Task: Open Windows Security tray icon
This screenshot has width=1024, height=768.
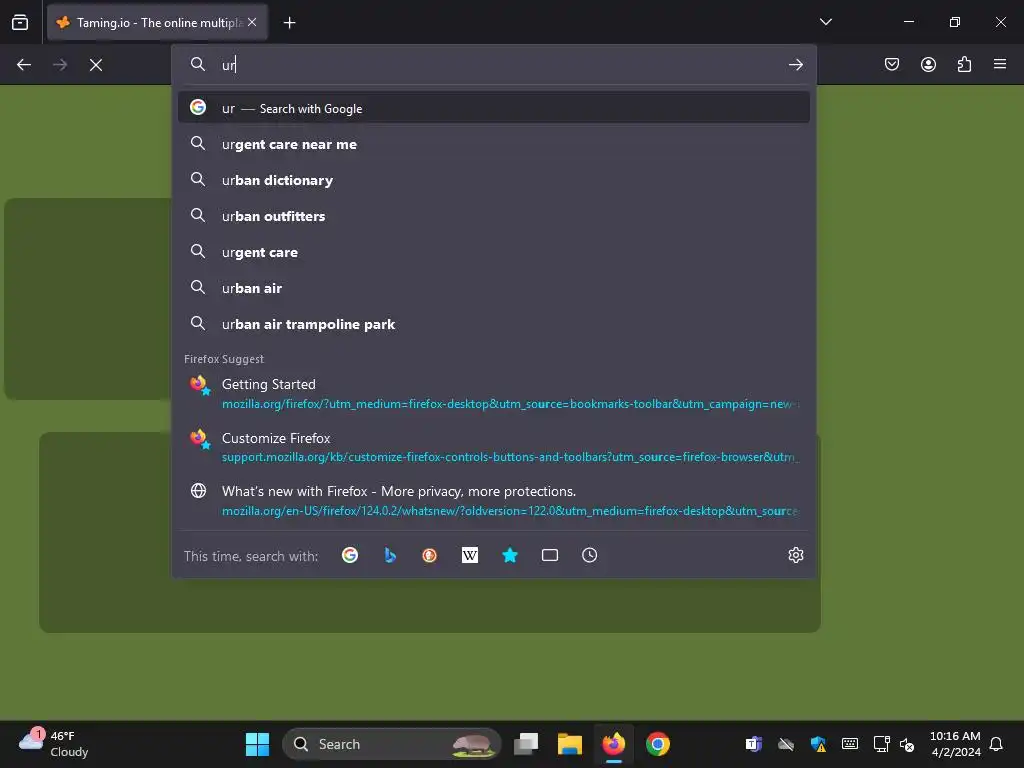Action: (818, 744)
